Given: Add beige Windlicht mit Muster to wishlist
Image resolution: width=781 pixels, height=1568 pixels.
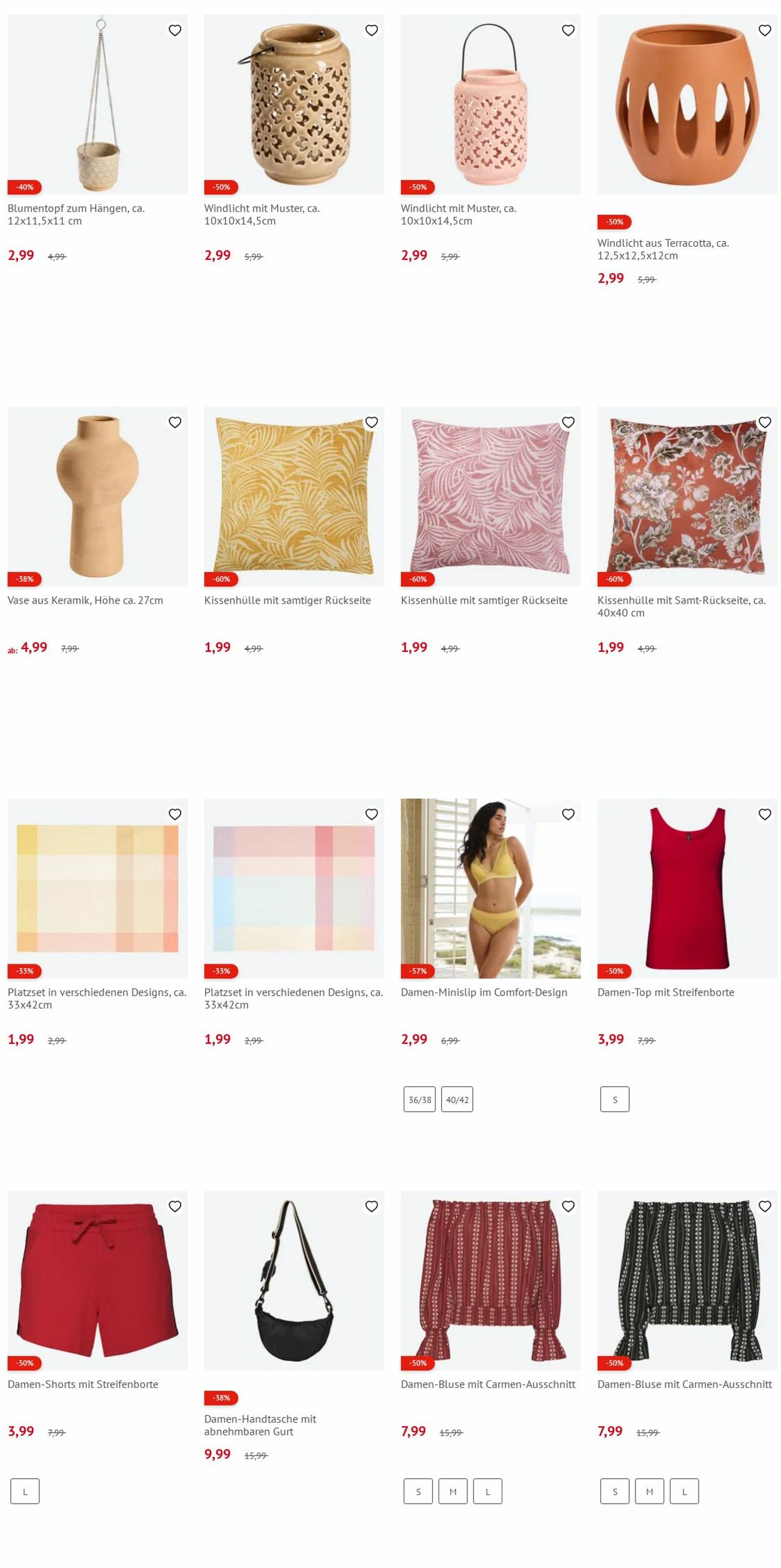Looking at the screenshot, I should 372,30.
